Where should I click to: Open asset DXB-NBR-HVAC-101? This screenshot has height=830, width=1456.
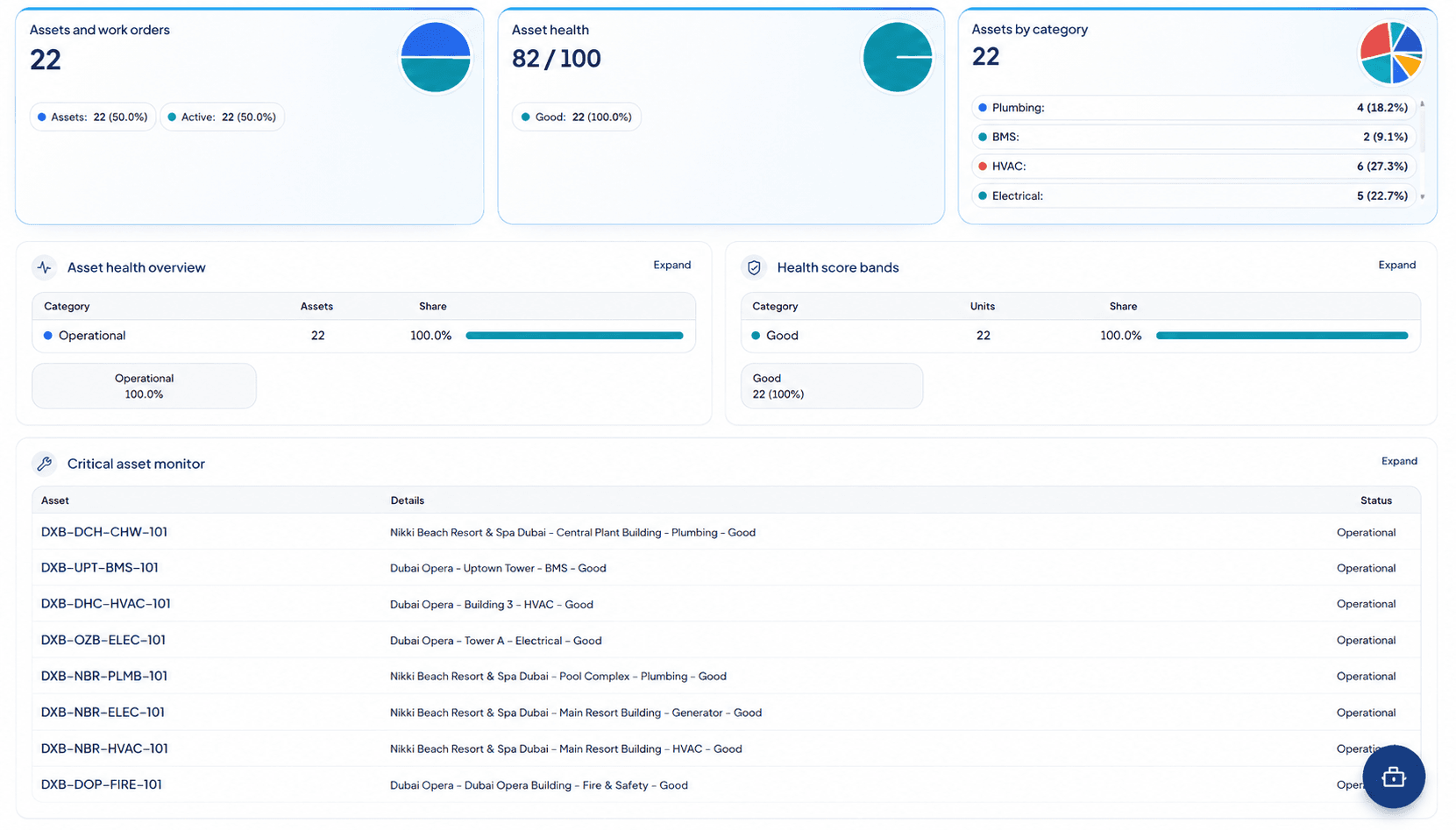(x=104, y=748)
